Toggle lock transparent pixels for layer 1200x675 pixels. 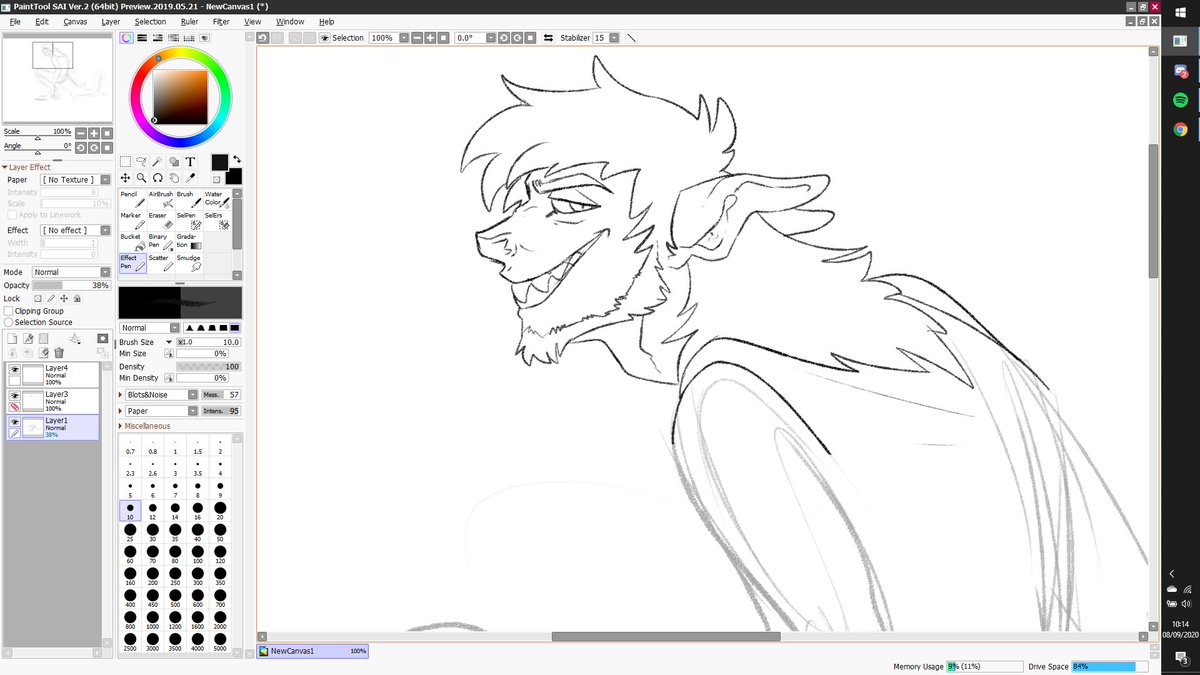[x=38, y=298]
